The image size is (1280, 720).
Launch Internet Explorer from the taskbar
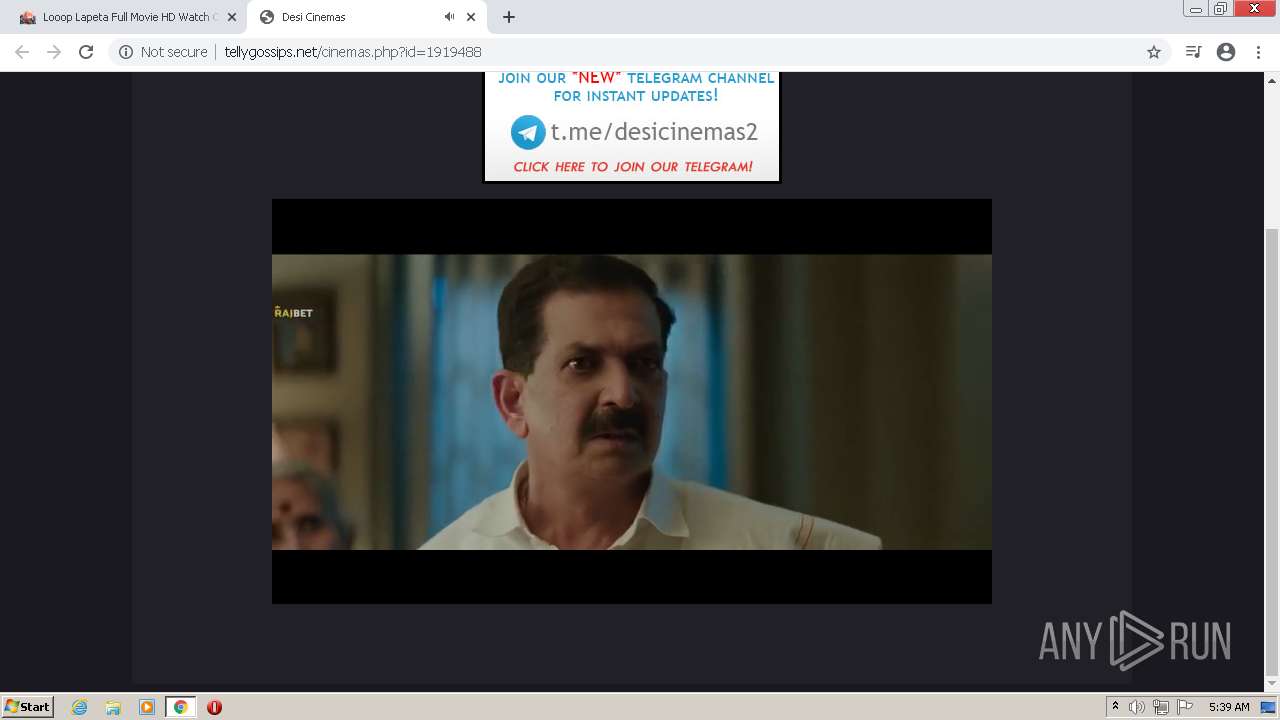[80, 707]
